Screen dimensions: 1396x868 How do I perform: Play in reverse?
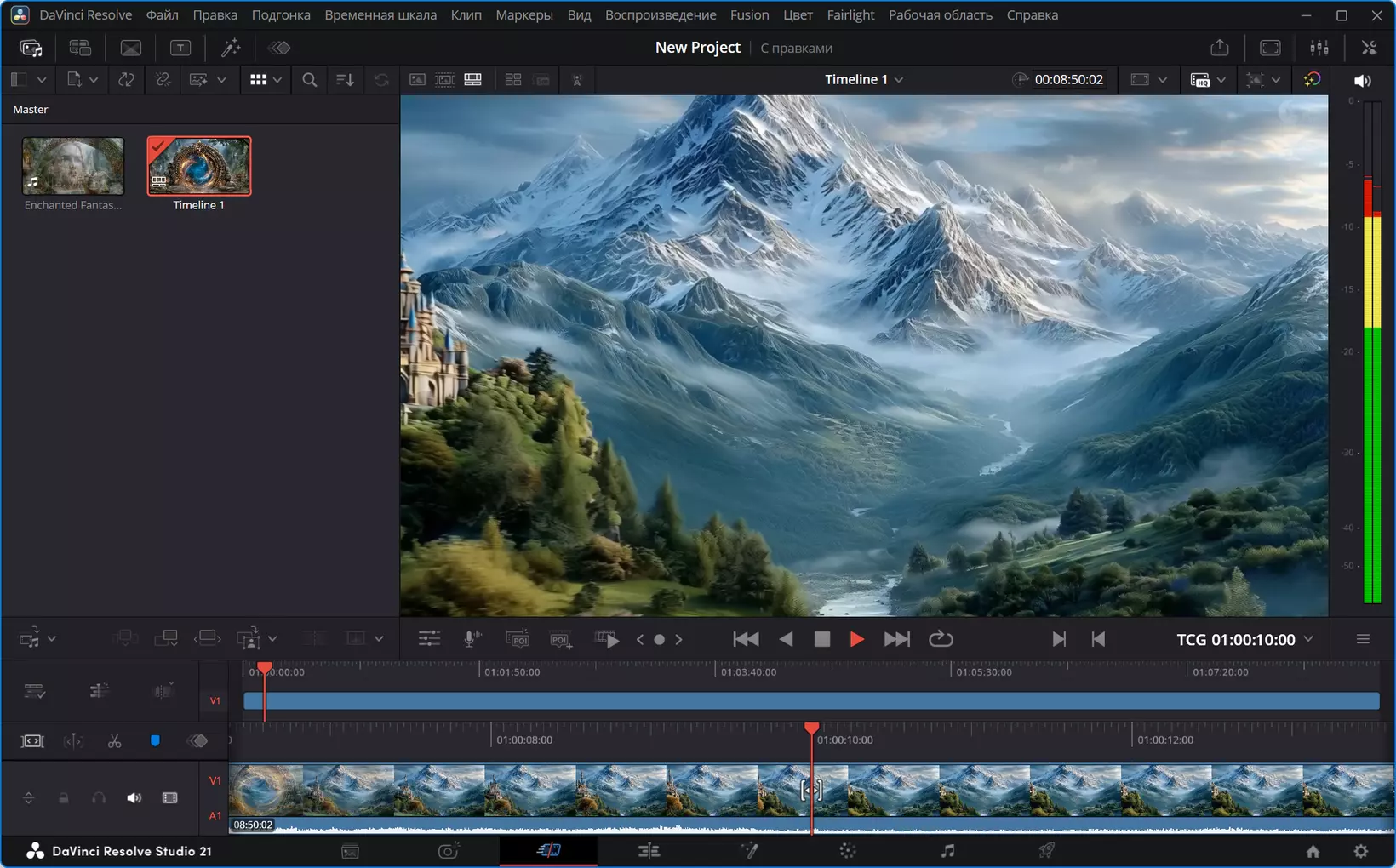click(786, 639)
